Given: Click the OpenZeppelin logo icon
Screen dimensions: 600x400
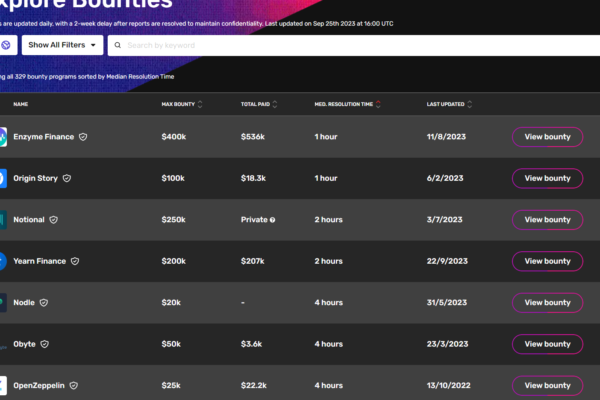Looking at the screenshot, I should click(x=4, y=385).
